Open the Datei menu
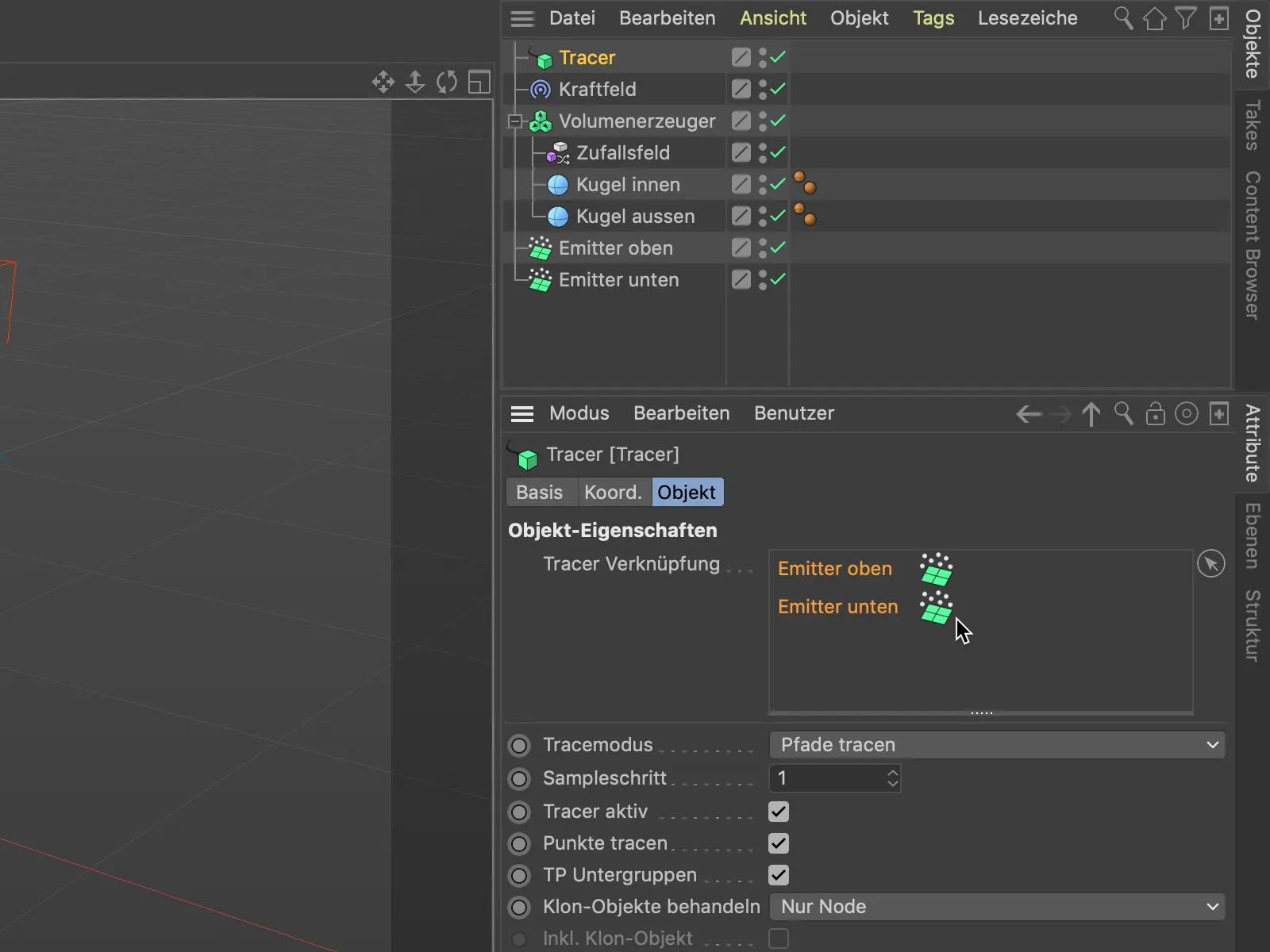This screenshot has width=1270, height=952. (x=572, y=18)
